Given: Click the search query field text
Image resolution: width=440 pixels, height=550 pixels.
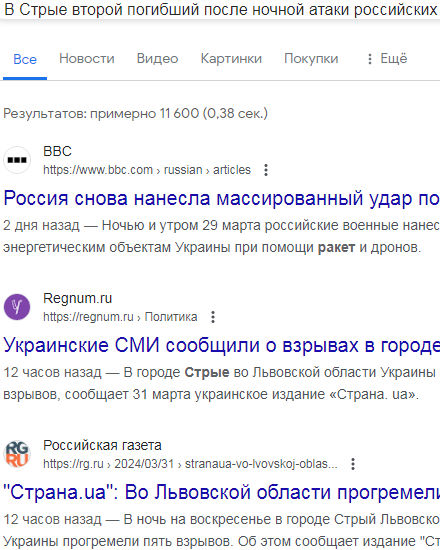Looking at the screenshot, I should pyautogui.click(x=221, y=10).
